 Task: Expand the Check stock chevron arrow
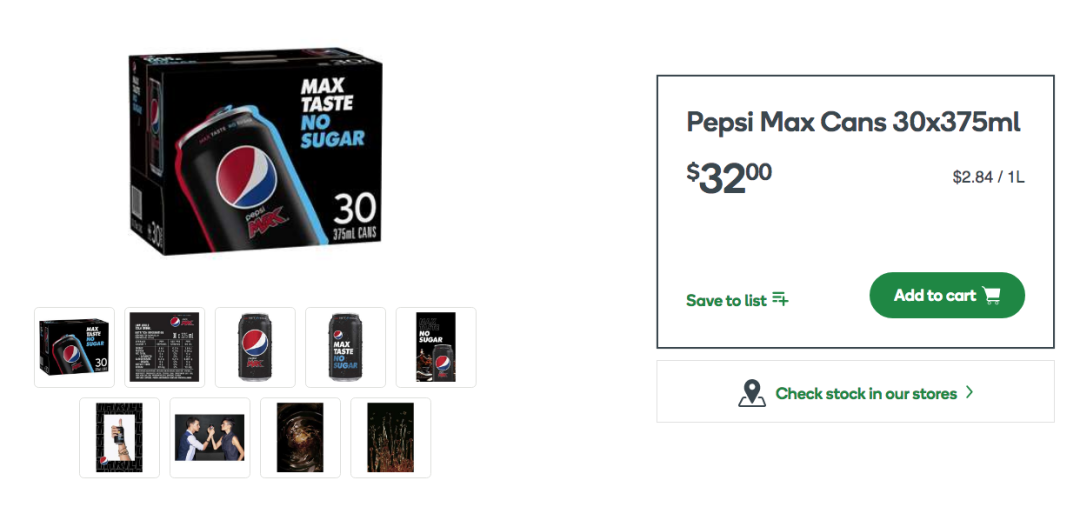(968, 393)
